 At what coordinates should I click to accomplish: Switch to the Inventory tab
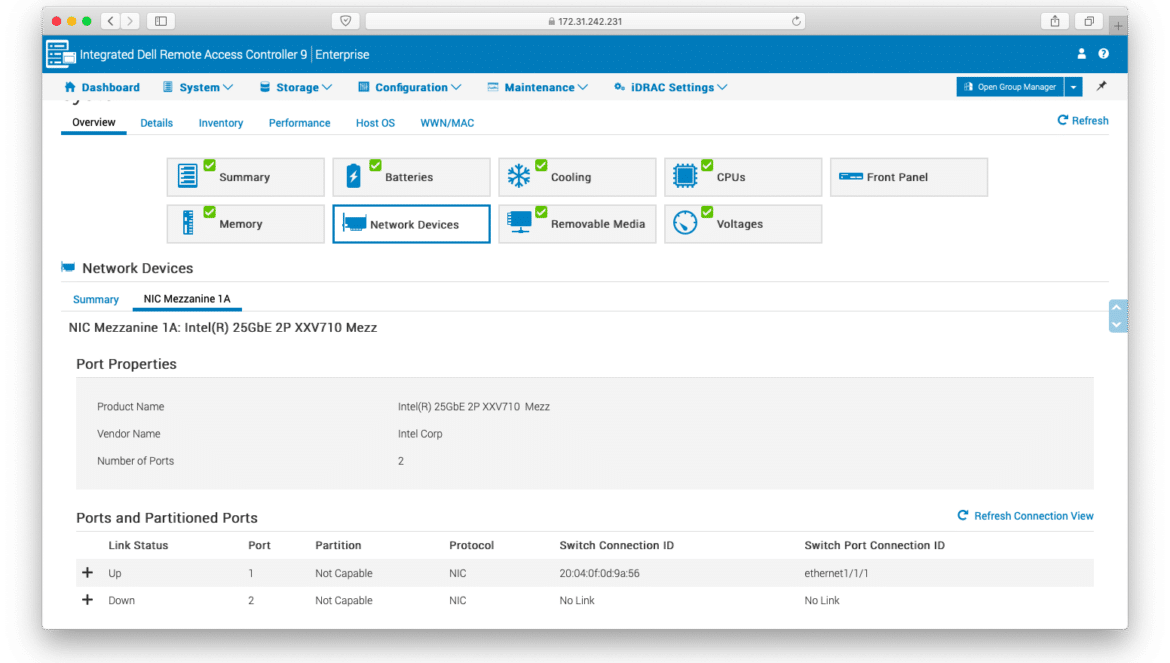[221, 123]
